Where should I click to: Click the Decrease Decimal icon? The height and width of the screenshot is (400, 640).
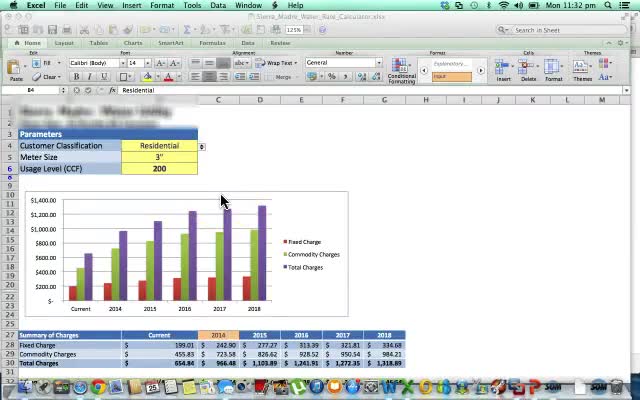coord(376,77)
